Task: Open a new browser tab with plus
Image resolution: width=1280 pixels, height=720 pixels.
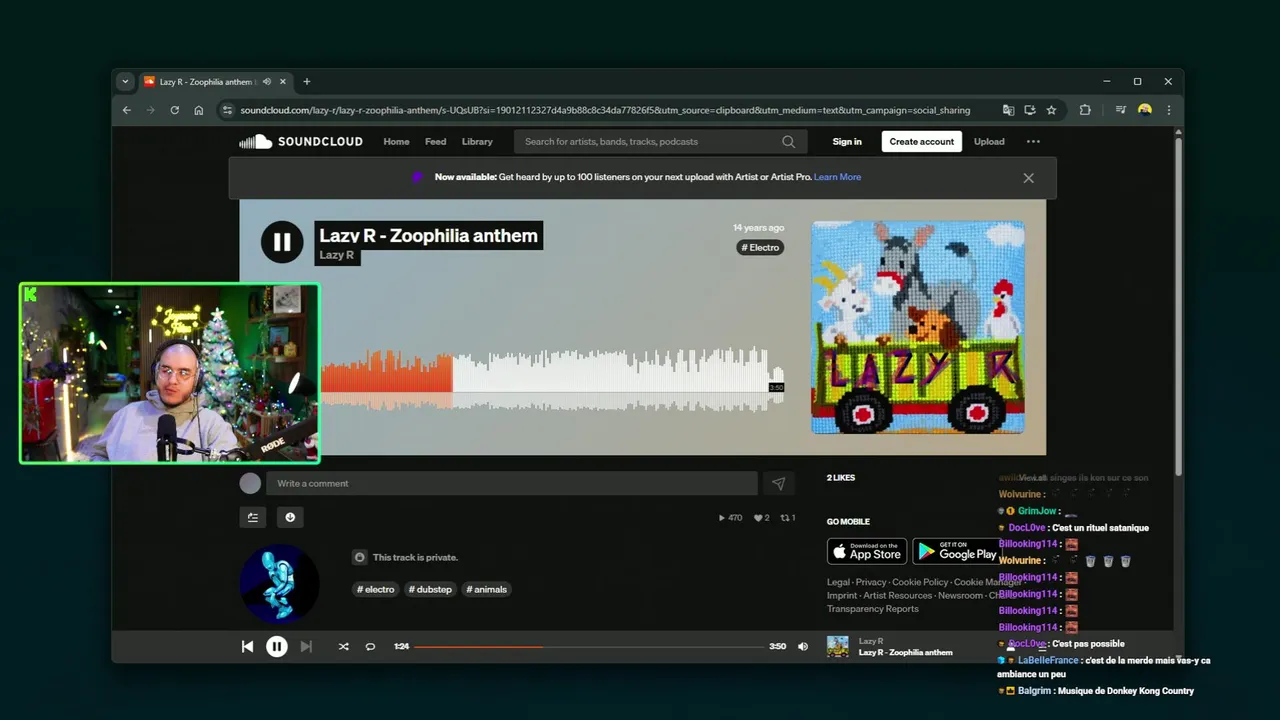Action: pyautogui.click(x=307, y=82)
